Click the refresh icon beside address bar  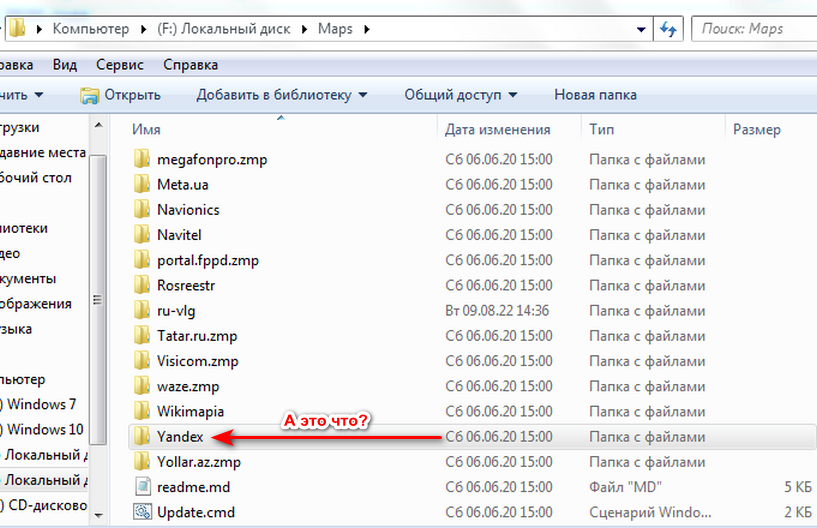coord(669,29)
